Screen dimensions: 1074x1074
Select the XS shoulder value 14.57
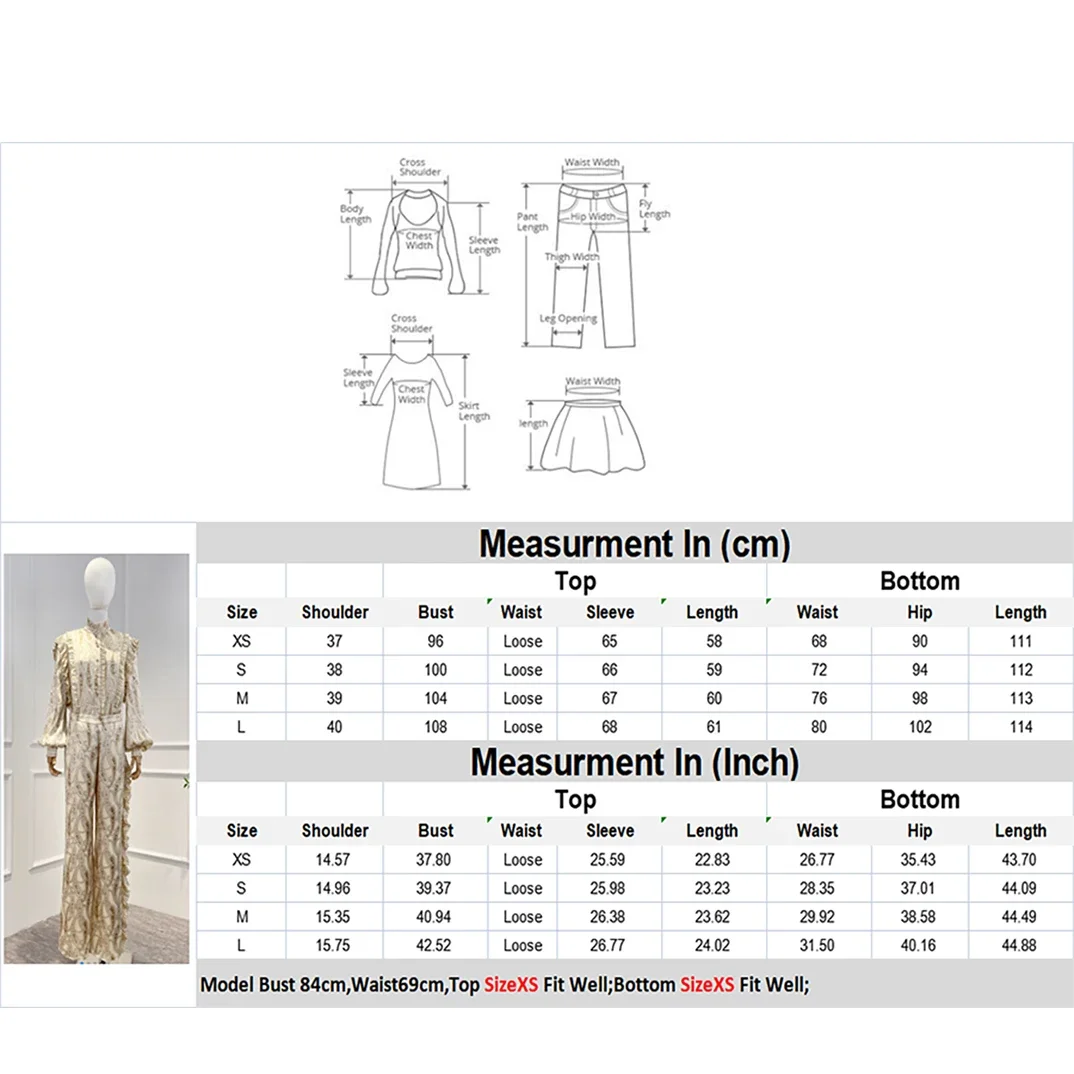pyautogui.click(x=333, y=860)
